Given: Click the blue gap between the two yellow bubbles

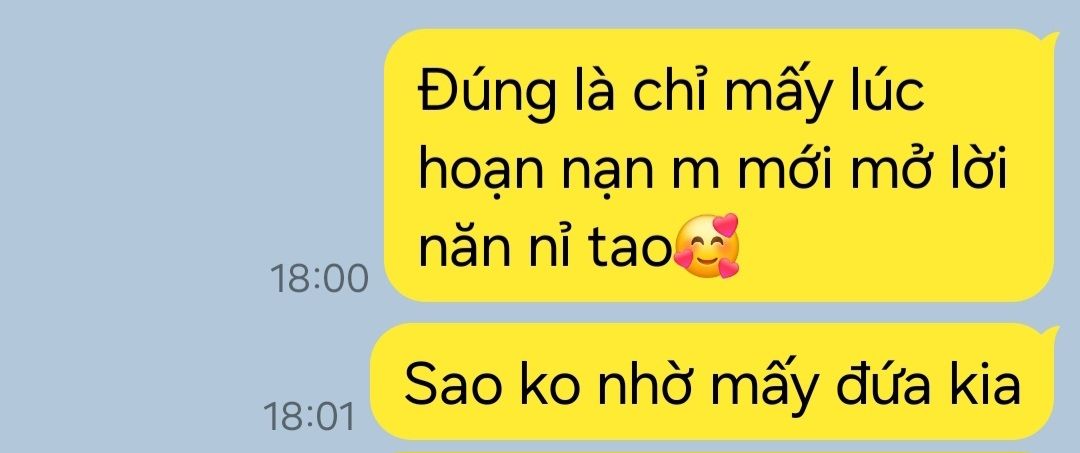Looking at the screenshot, I should (716, 313).
